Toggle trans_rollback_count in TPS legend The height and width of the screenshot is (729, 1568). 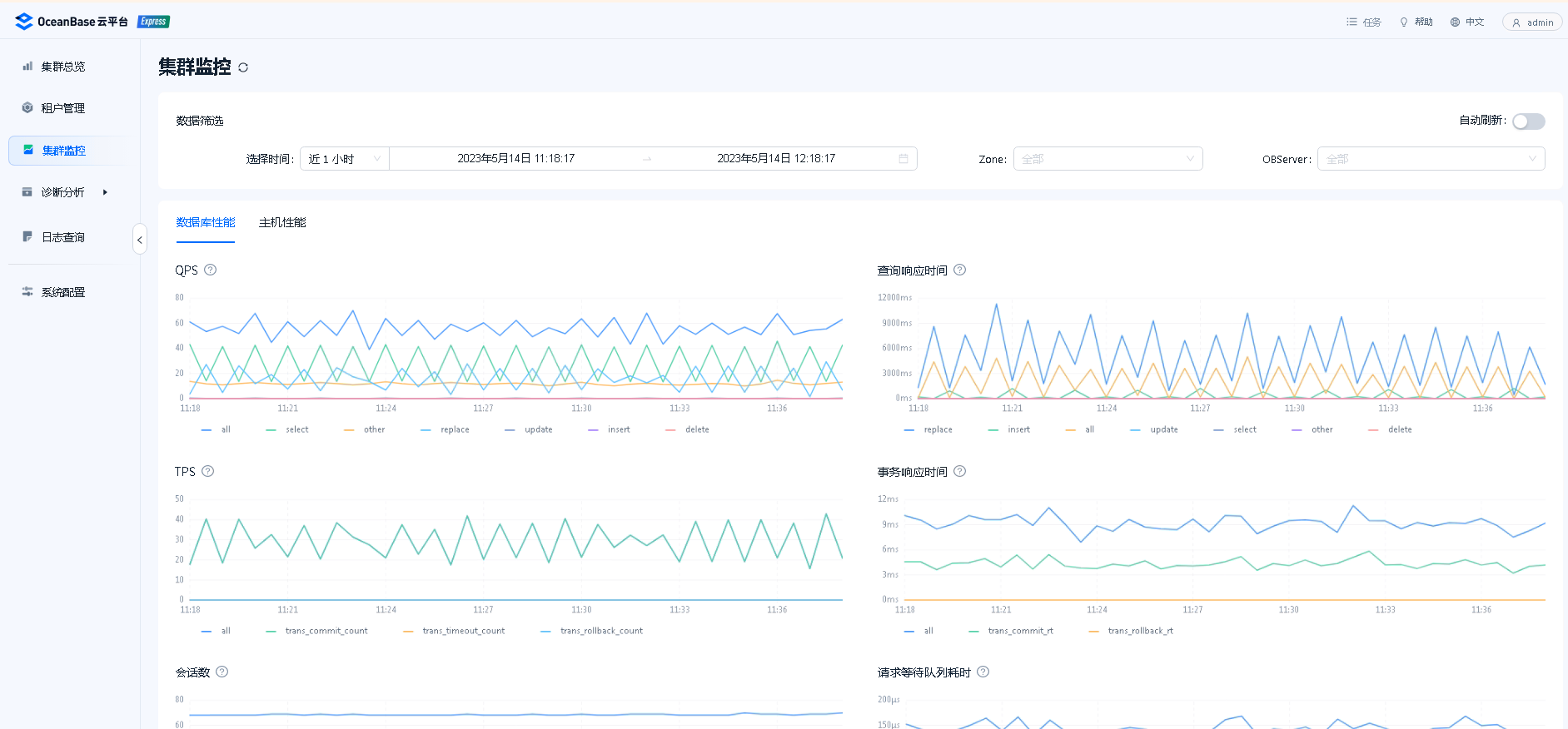(592, 631)
